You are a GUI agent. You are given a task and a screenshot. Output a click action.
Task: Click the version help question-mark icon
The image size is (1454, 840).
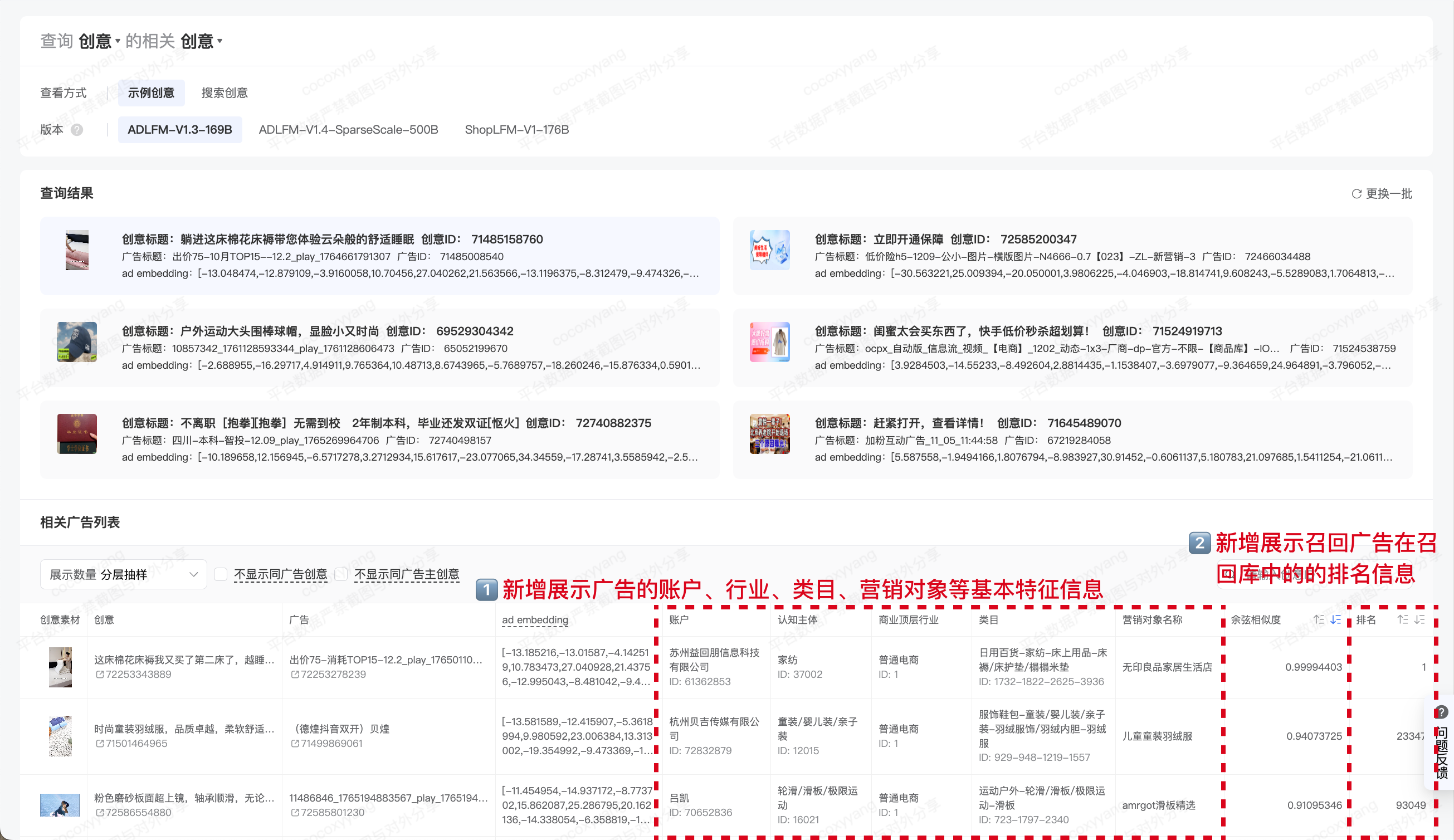tap(77, 130)
